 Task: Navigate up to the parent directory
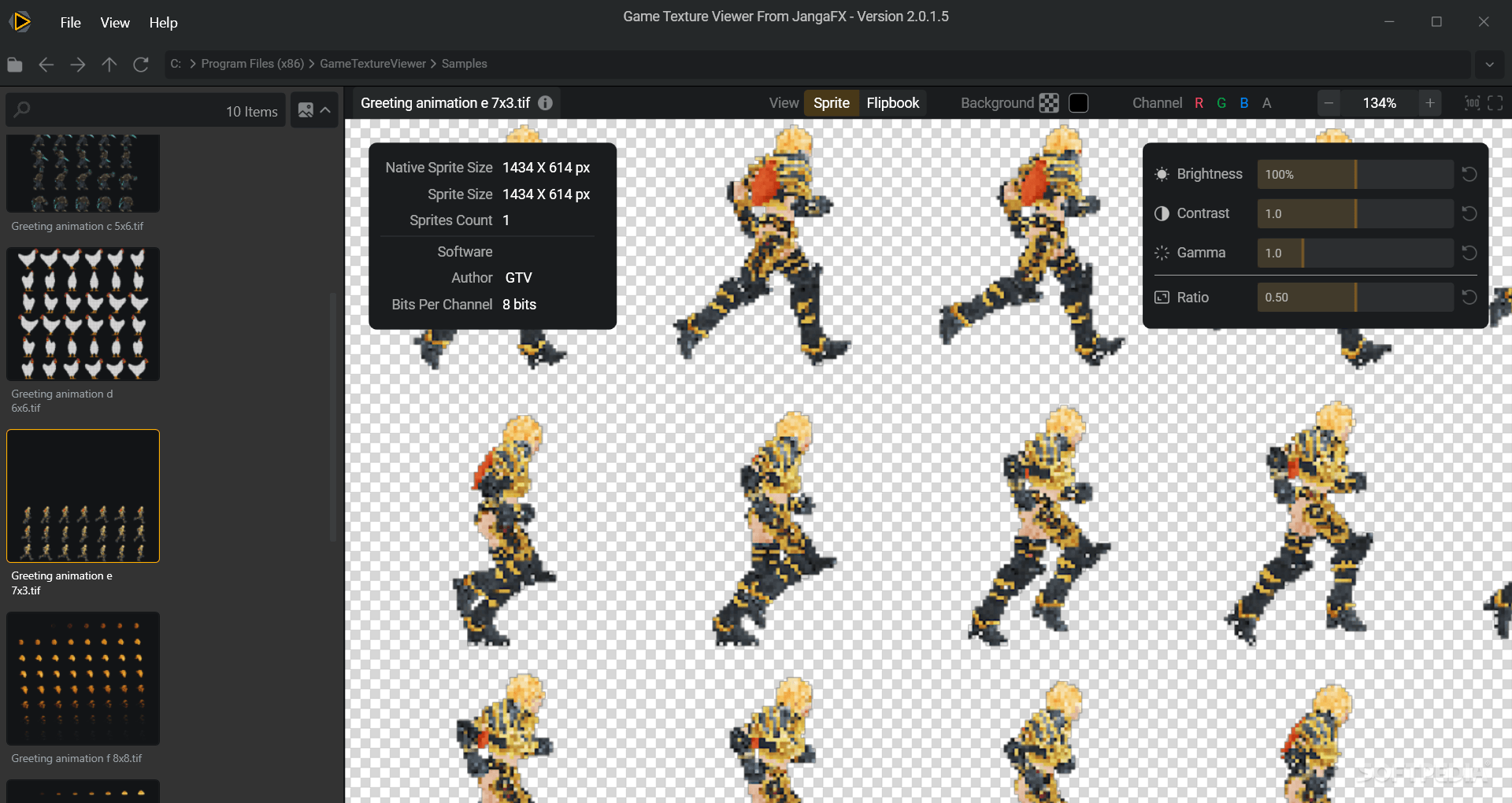tap(109, 65)
